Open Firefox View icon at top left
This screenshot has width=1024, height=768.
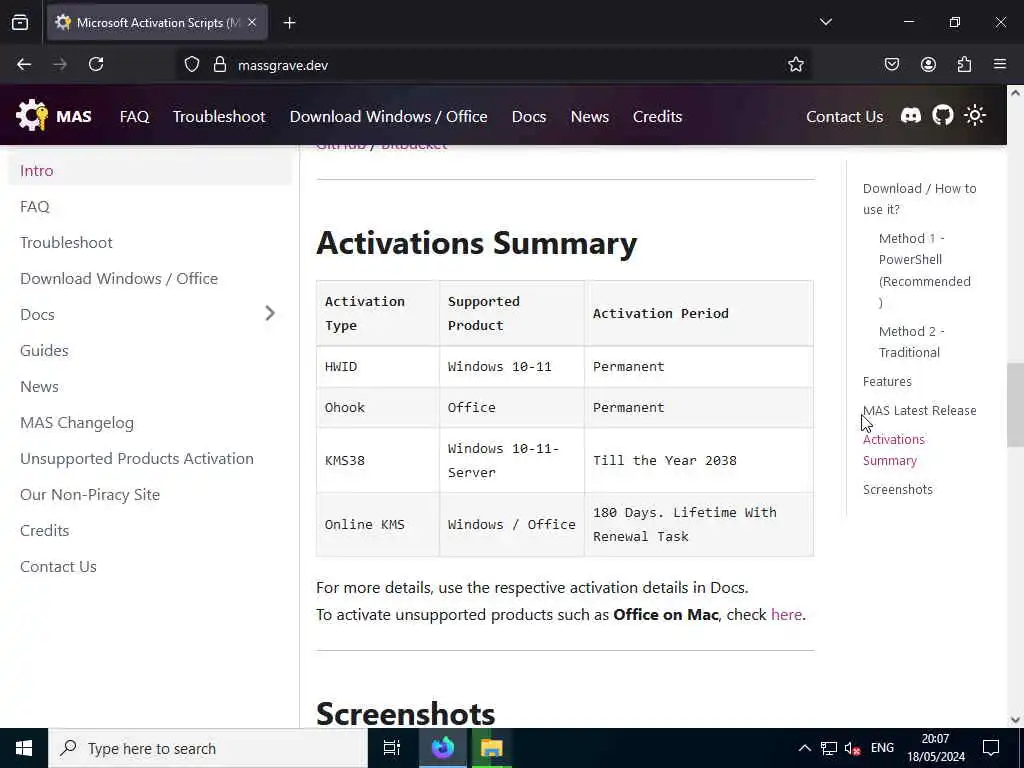(x=20, y=22)
